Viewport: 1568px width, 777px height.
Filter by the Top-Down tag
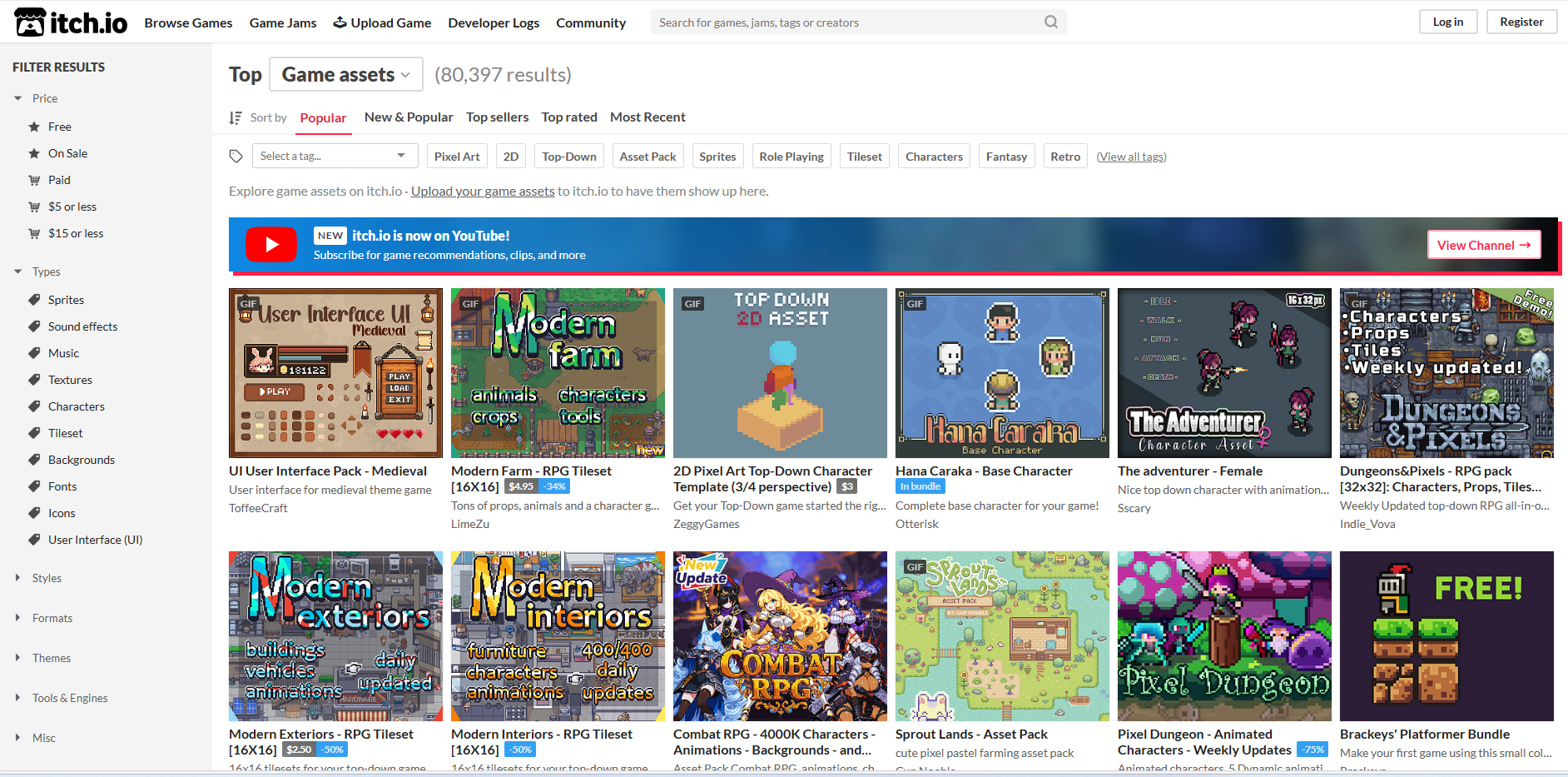pos(569,157)
